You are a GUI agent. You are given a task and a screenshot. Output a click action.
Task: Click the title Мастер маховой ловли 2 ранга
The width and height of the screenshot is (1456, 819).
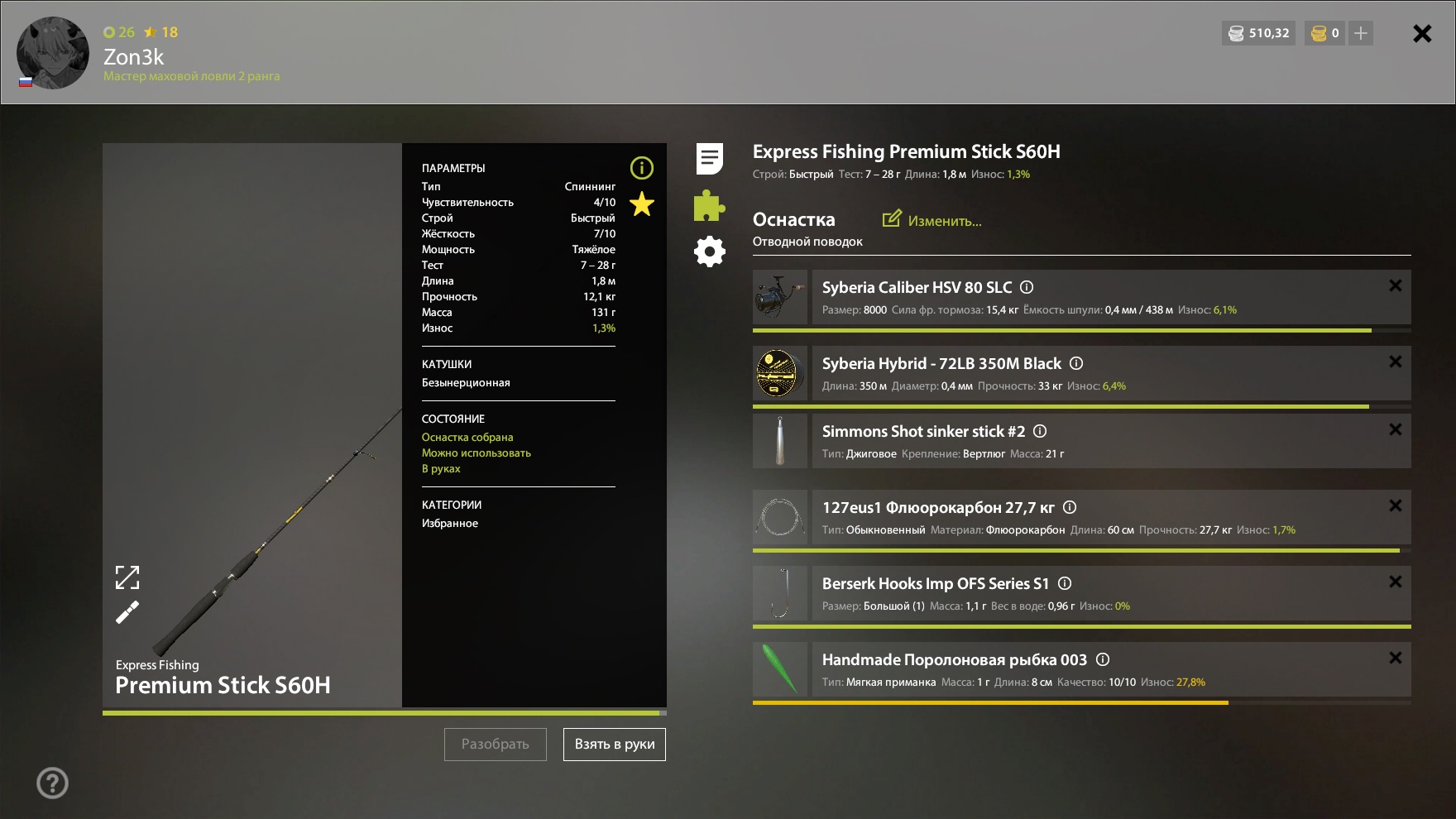coord(192,76)
